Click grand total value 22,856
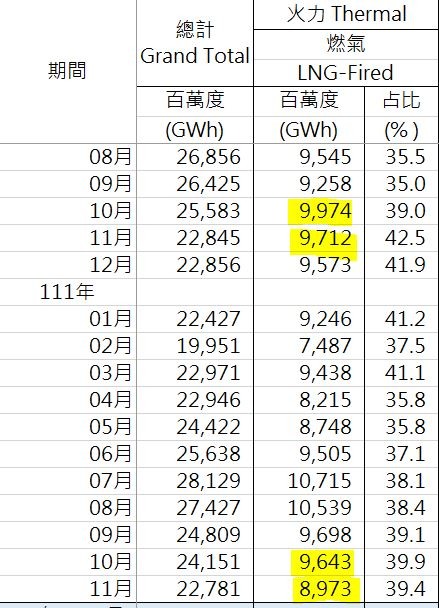The width and height of the screenshot is (439, 608). [x=208, y=265]
